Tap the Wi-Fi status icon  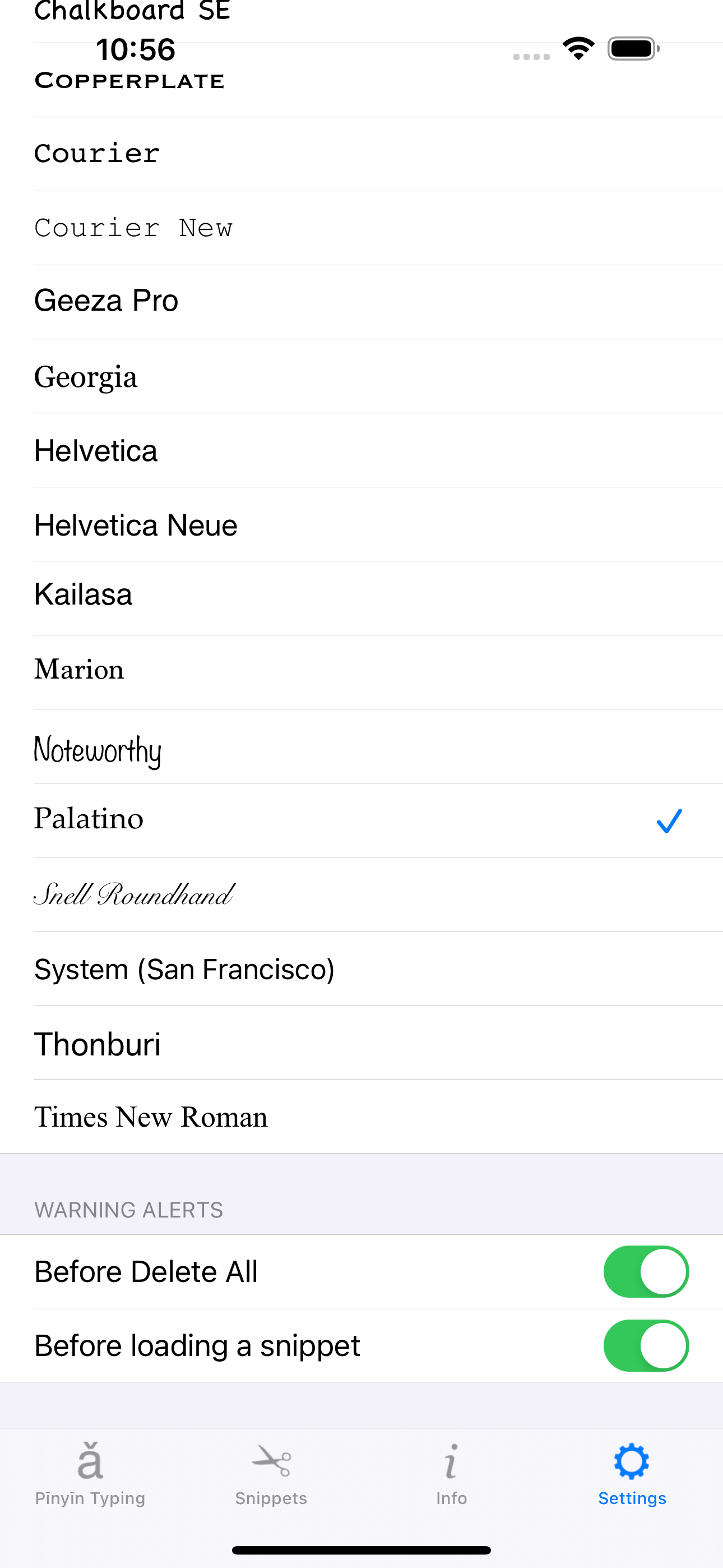click(x=578, y=49)
